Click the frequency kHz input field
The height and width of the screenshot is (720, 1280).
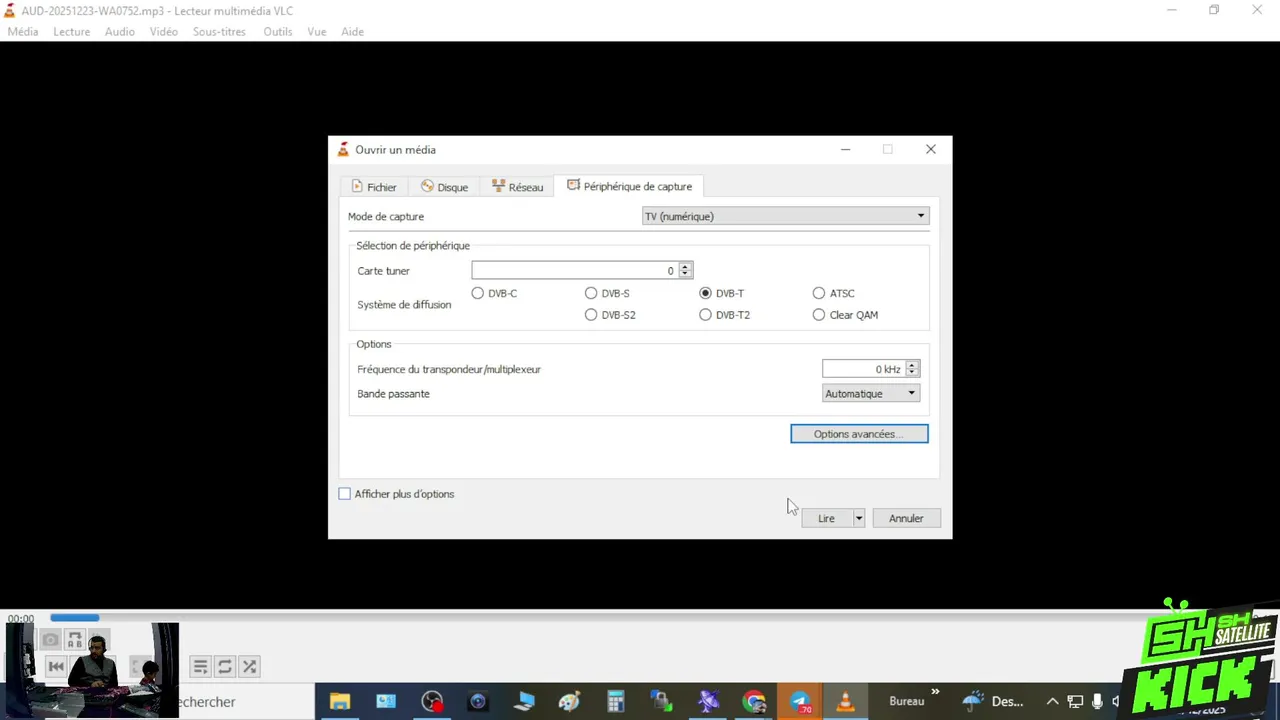(x=863, y=369)
